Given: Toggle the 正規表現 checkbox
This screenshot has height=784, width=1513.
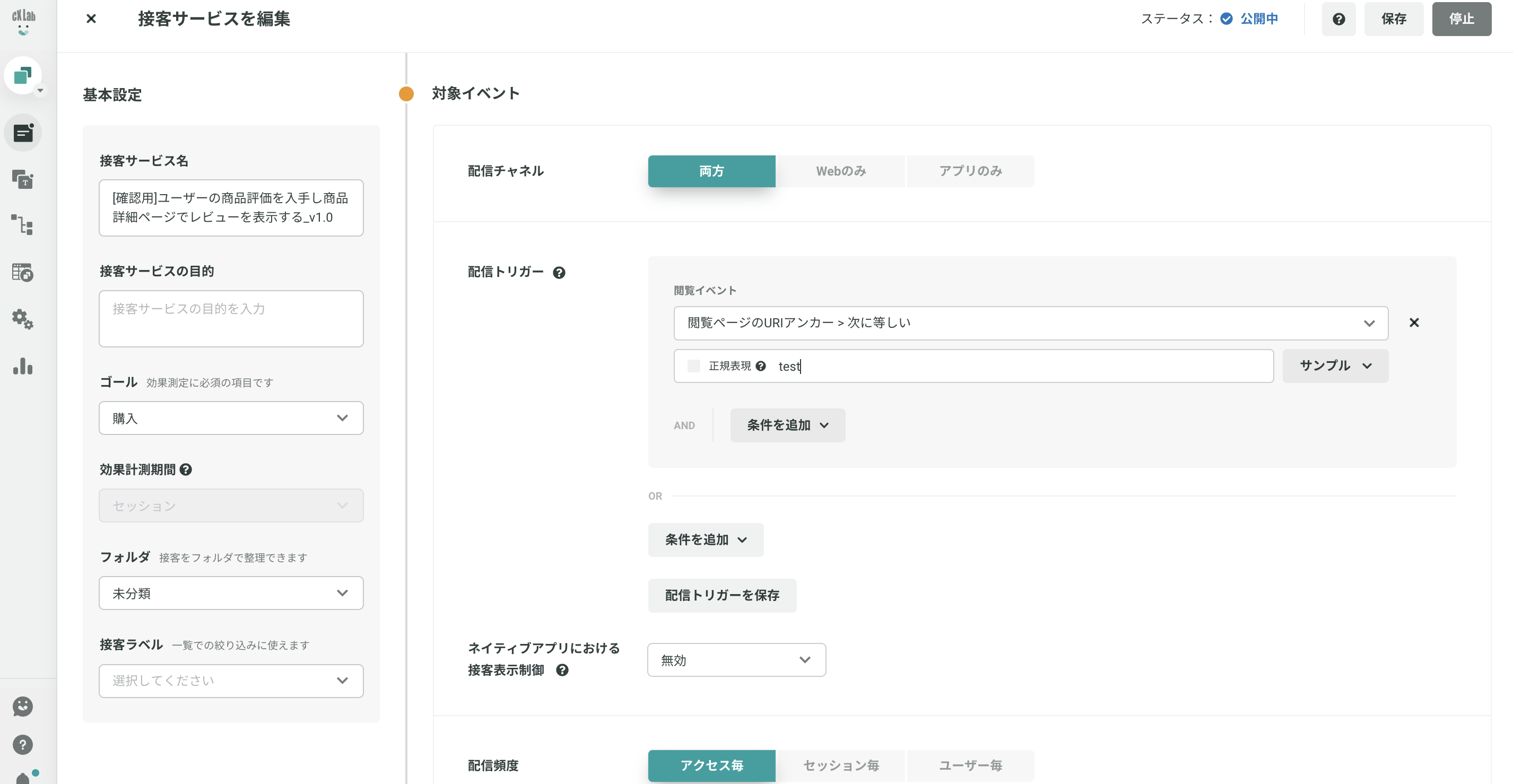Looking at the screenshot, I should click(x=694, y=366).
